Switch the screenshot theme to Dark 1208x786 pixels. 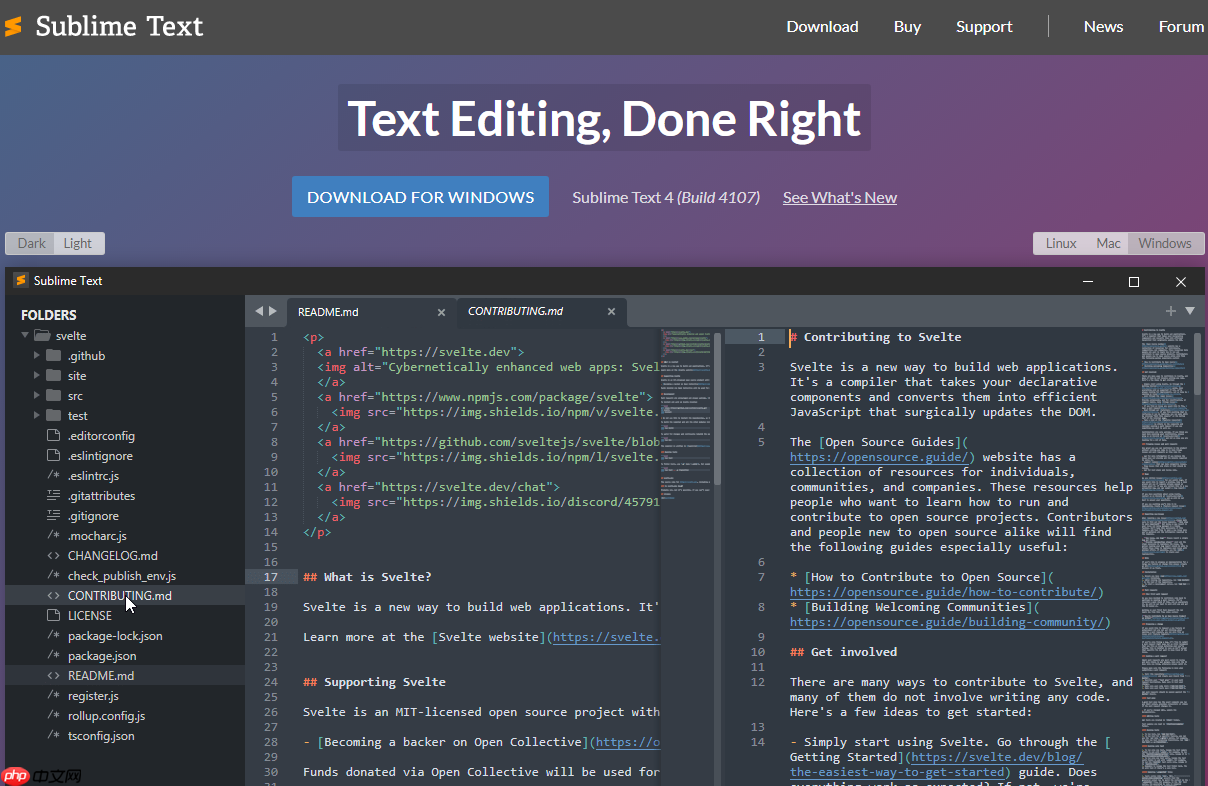(x=32, y=243)
